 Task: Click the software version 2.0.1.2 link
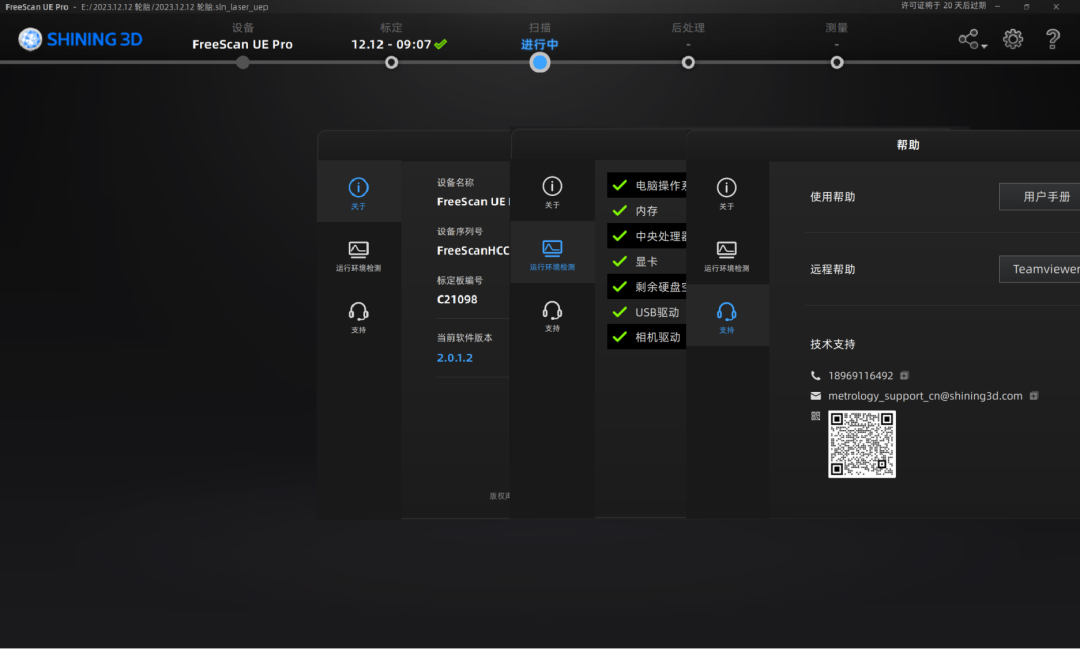point(455,358)
